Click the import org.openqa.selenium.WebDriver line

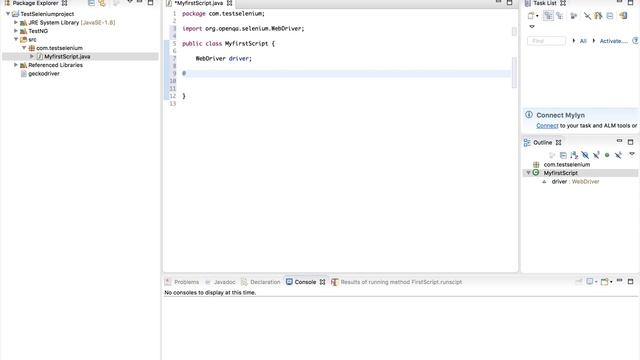coord(243,29)
